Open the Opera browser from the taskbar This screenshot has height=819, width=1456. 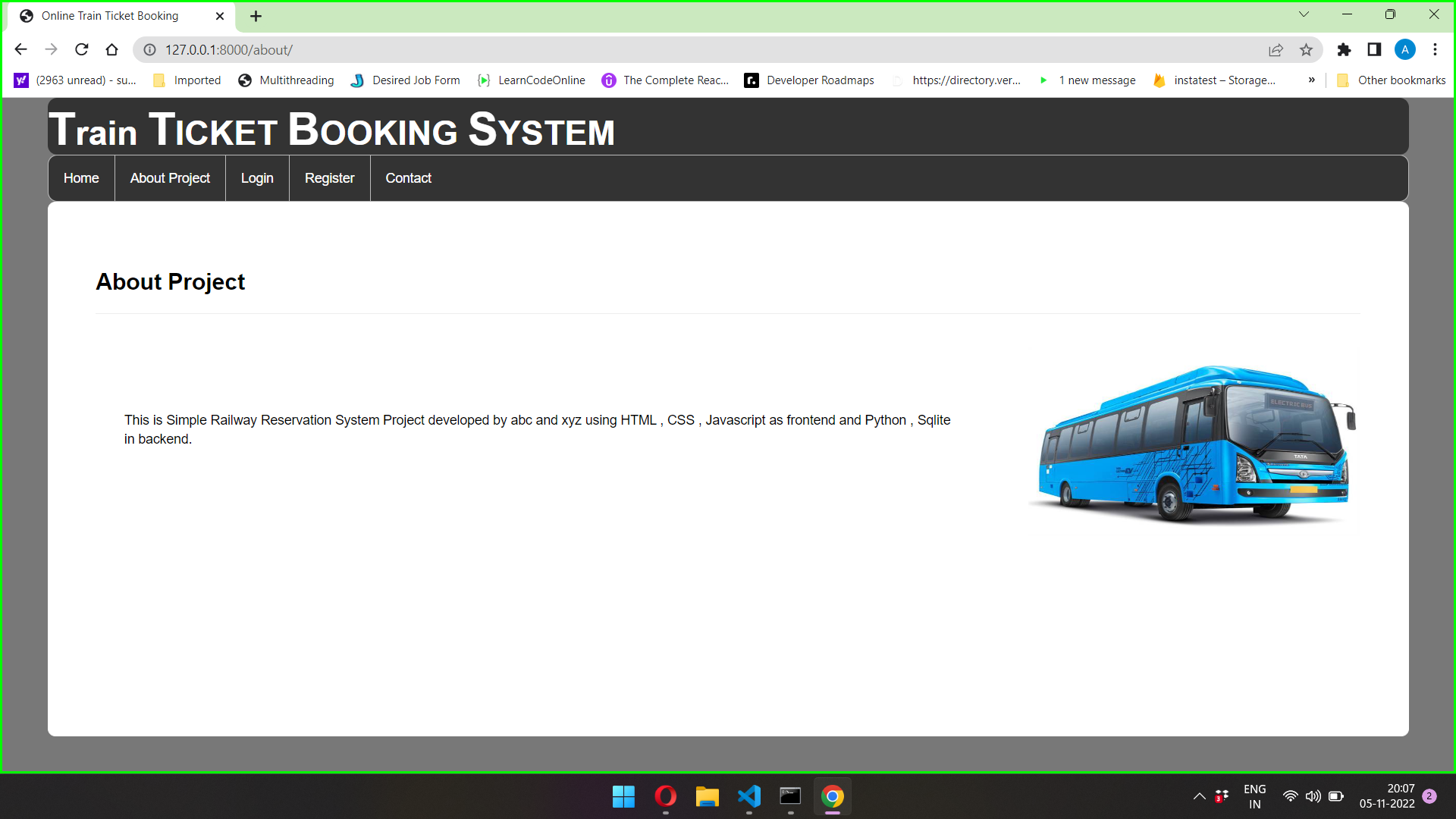tap(665, 797)
